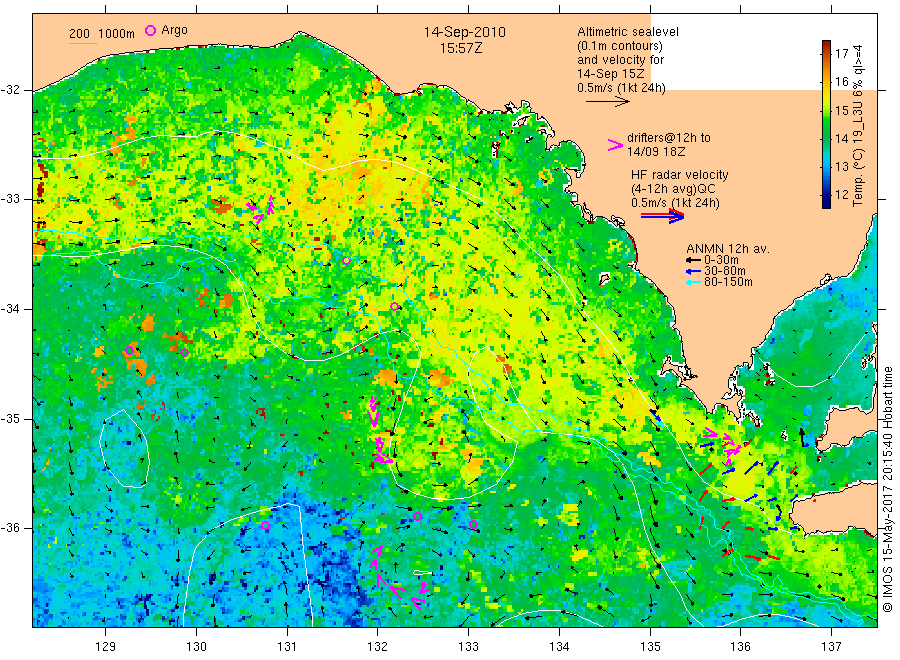Click the '137' longitude axis label
The width and height of the screenshot is (900, 660).
(831, 647)
